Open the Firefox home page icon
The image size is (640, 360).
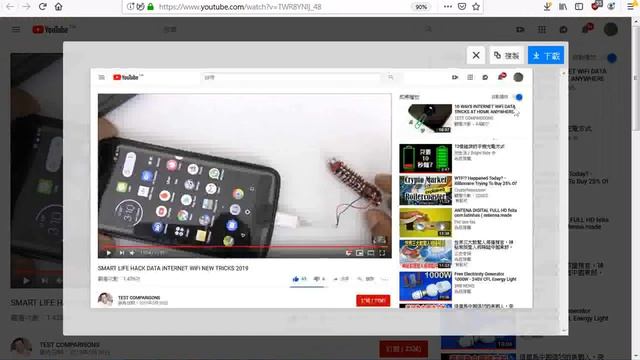coord(58,7)
